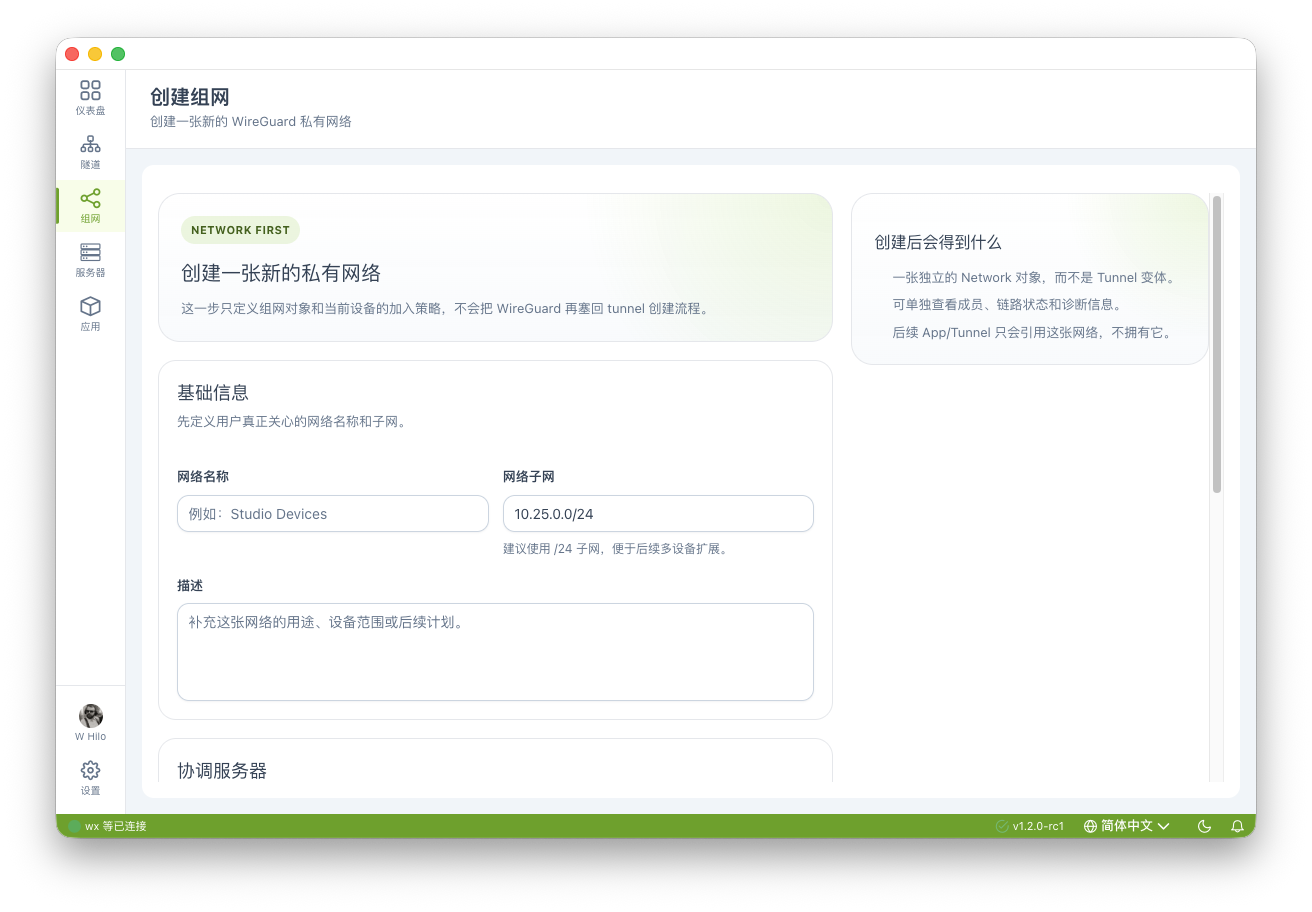The height and width of the screenshot is (912, 1312).
Task: Click the 创建后会得到什么 card heading
Action: pos(938,243)
